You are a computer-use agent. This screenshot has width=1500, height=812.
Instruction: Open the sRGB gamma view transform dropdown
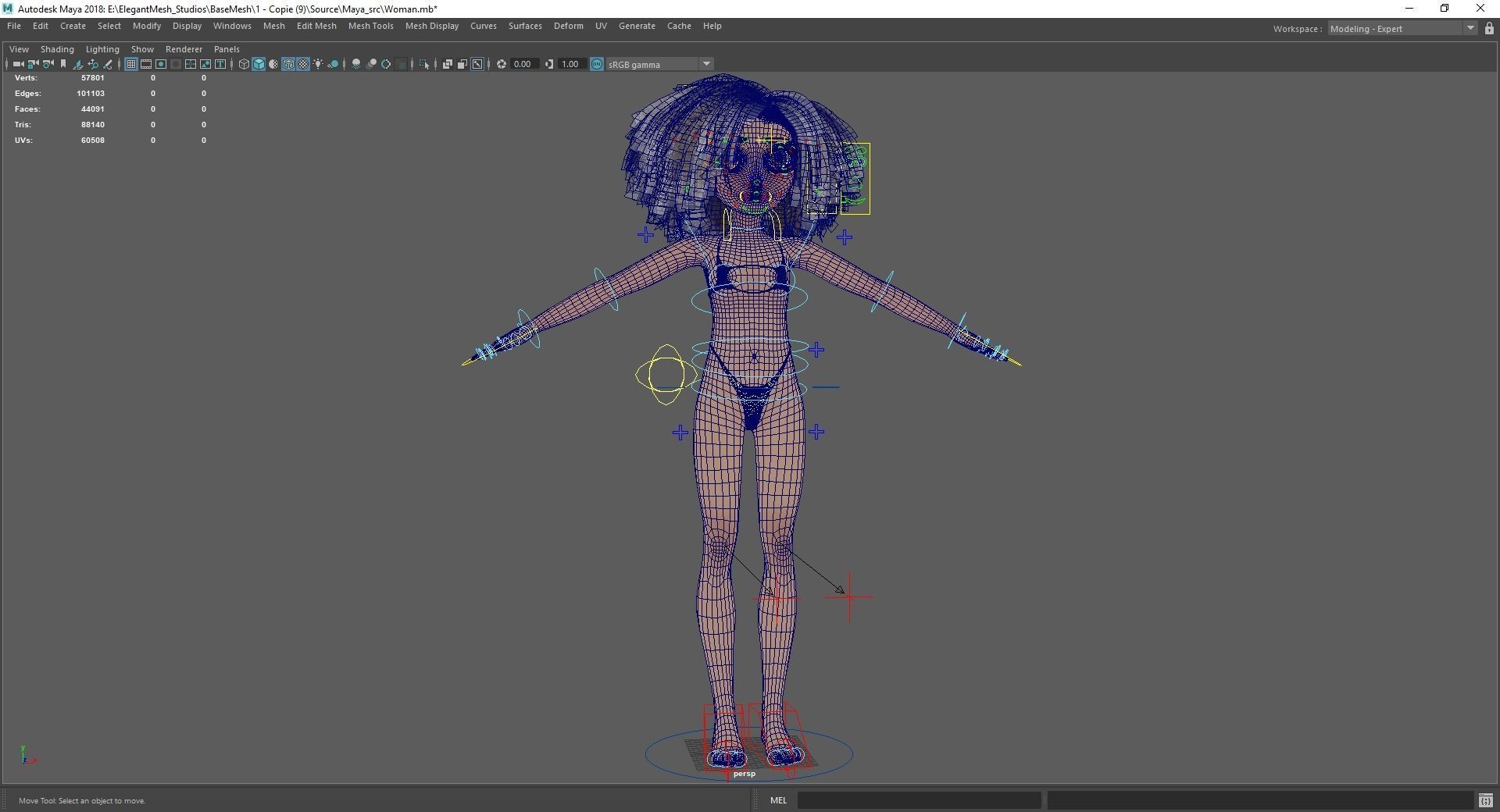coord(660,64)
